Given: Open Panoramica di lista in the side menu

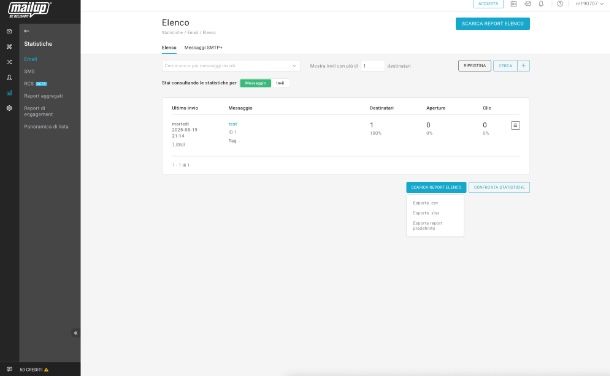Looking at the screenshot, I should coord(46,127).
